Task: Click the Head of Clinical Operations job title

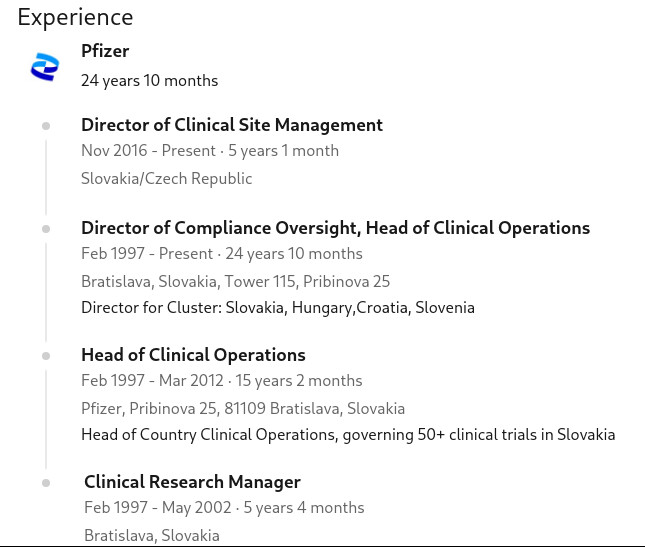Action: pyautogui.click(x=193, y=355)
